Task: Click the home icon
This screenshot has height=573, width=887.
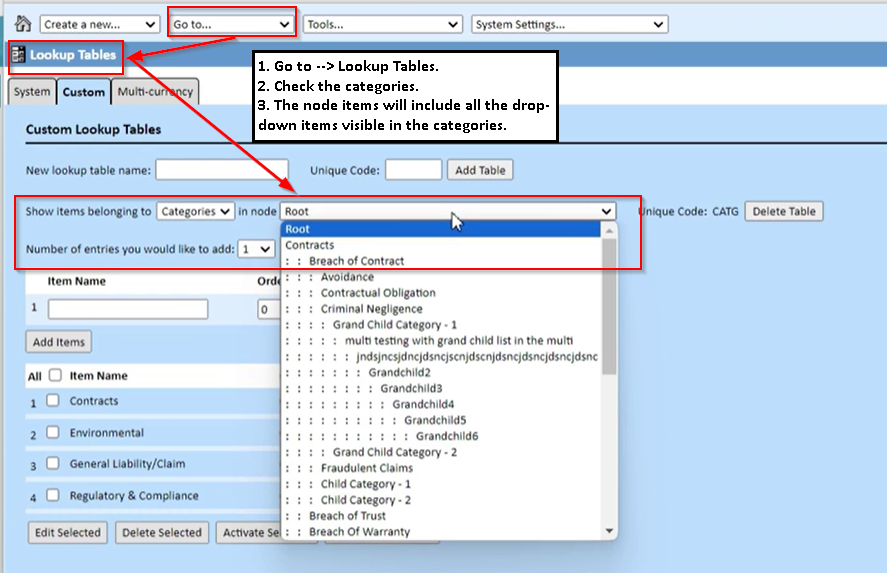Action: (23, 24)
